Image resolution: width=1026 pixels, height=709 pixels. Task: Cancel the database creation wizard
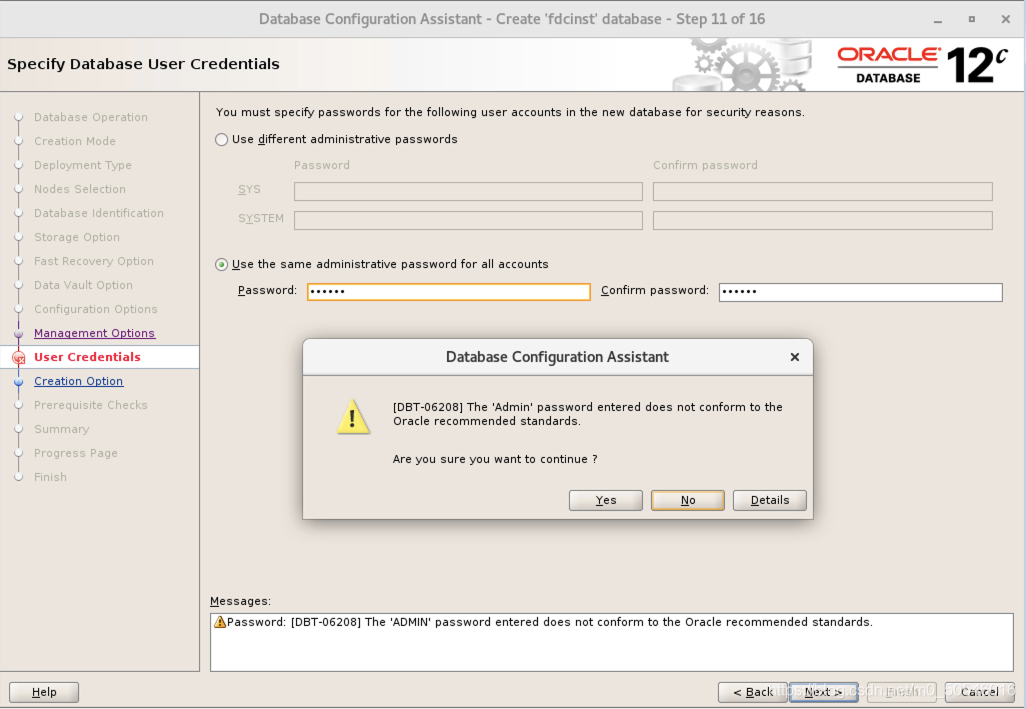(979, 692)
